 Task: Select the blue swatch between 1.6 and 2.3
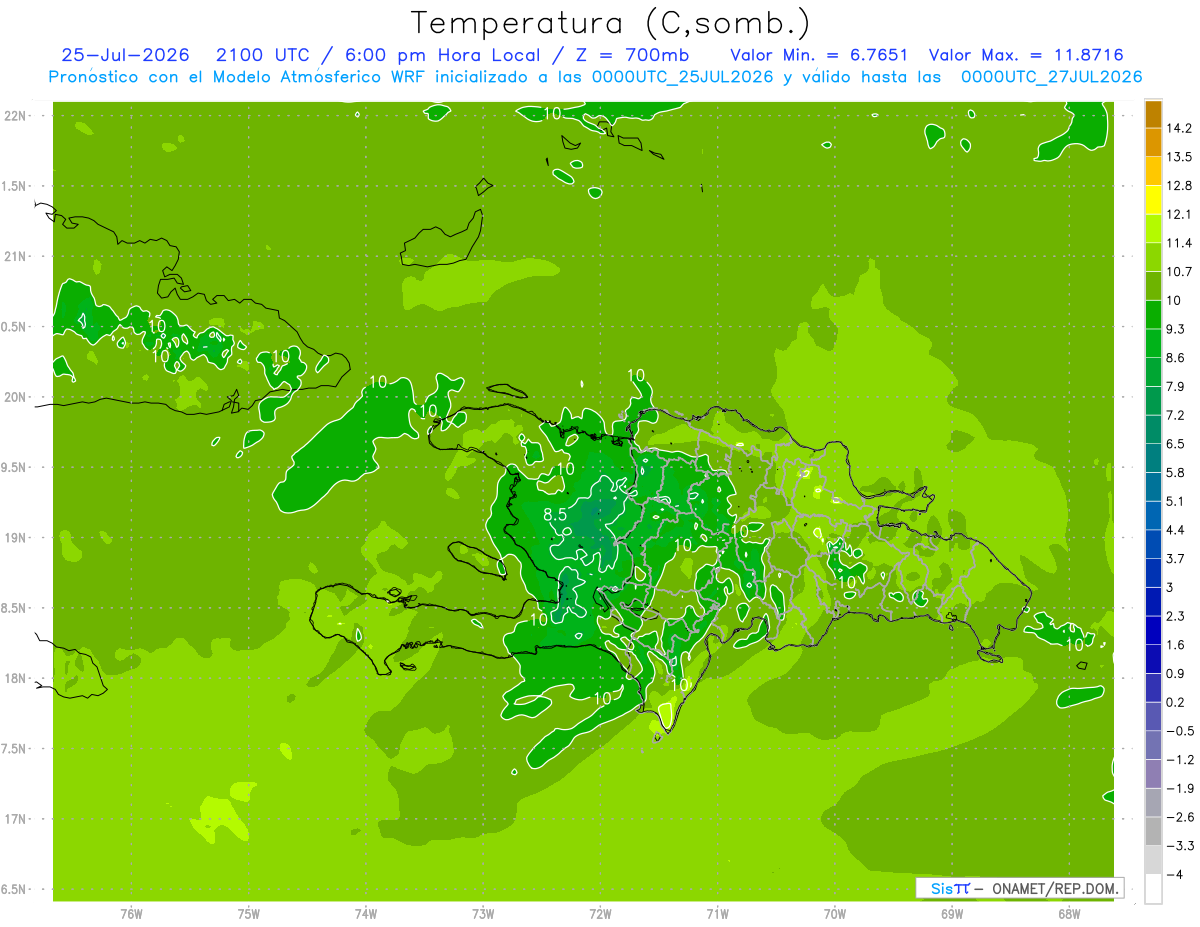pyautogui.click(x=1153, y=630)
